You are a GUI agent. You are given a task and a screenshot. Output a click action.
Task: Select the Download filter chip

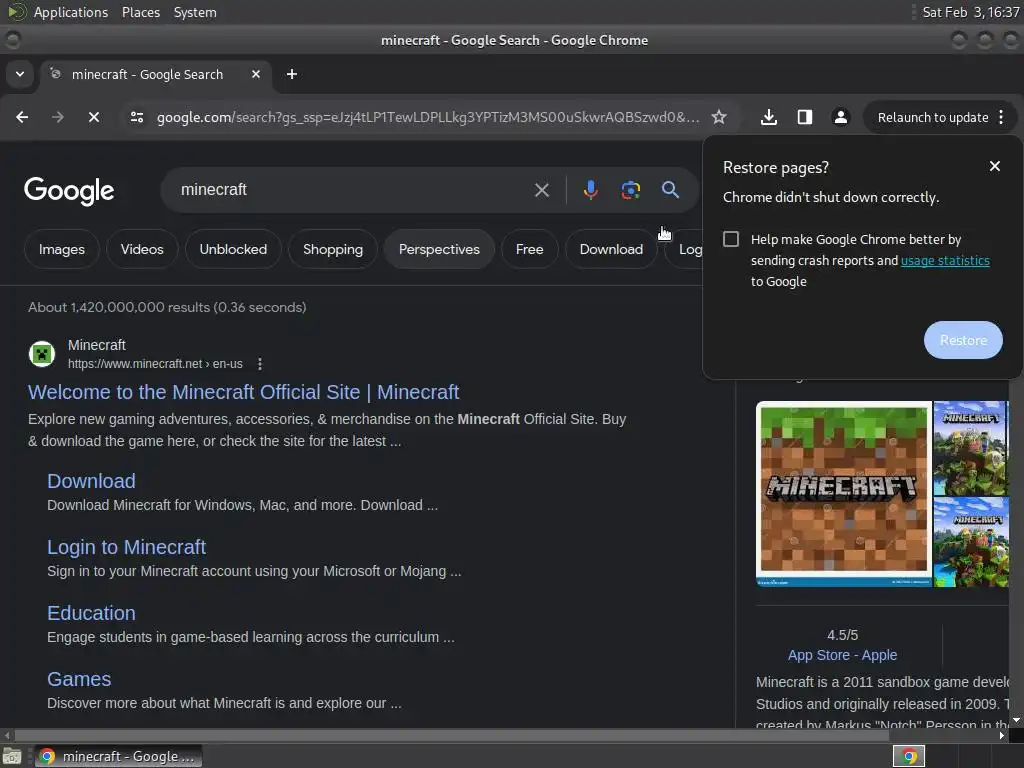point(611,249)
